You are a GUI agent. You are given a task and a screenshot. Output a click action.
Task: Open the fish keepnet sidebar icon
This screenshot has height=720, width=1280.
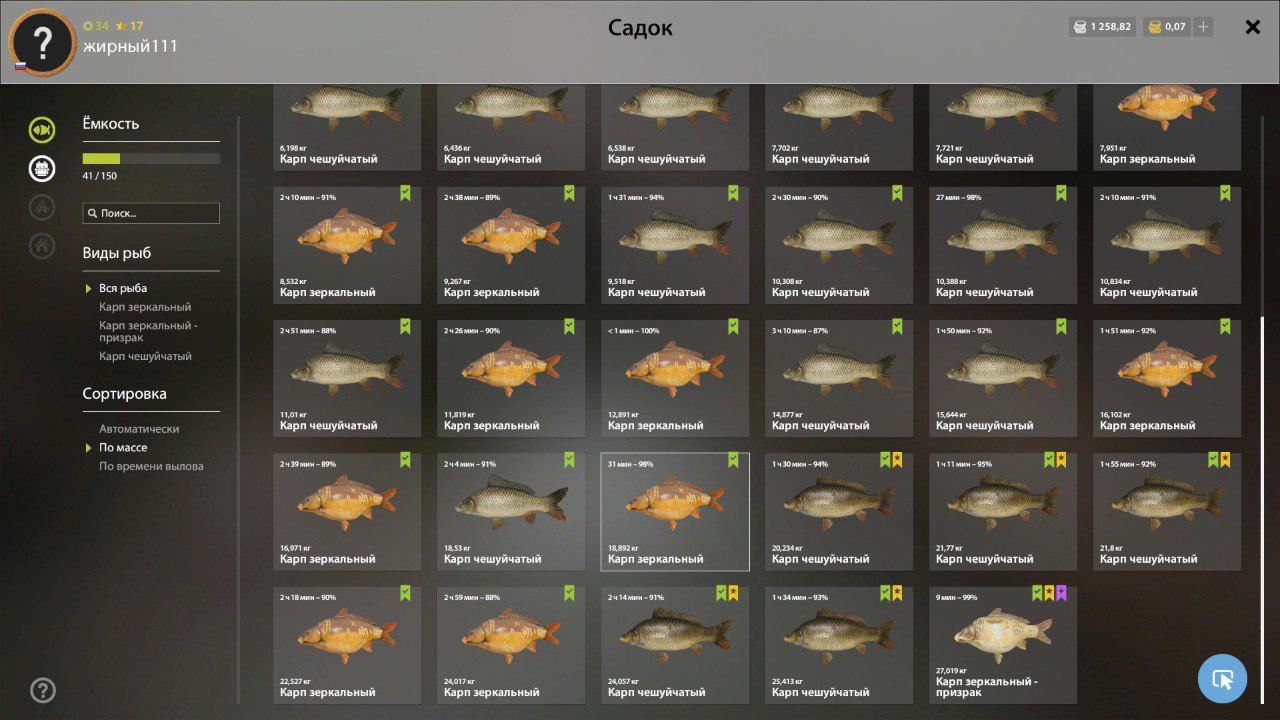[x=42, y=129]
